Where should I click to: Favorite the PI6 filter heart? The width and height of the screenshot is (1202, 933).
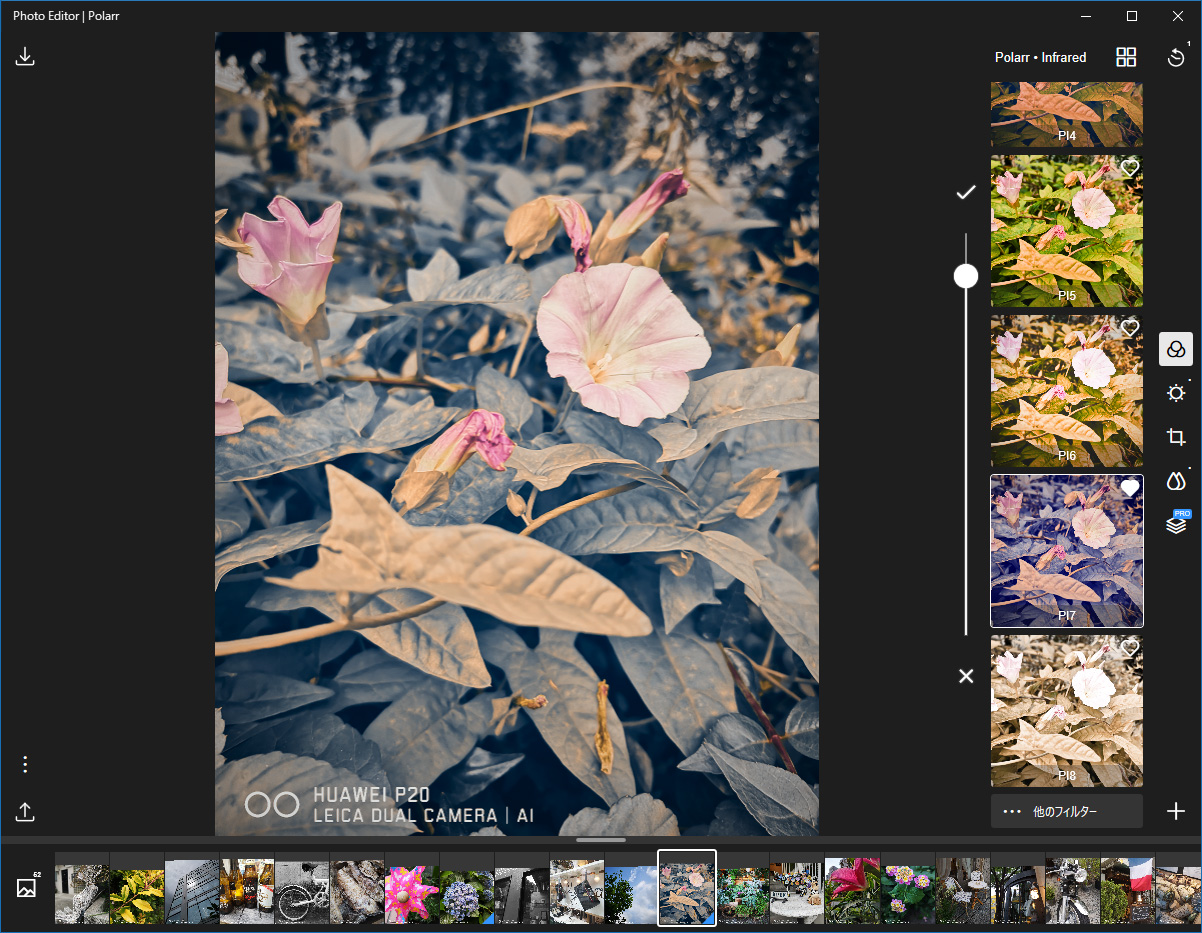pos(1129,328)
